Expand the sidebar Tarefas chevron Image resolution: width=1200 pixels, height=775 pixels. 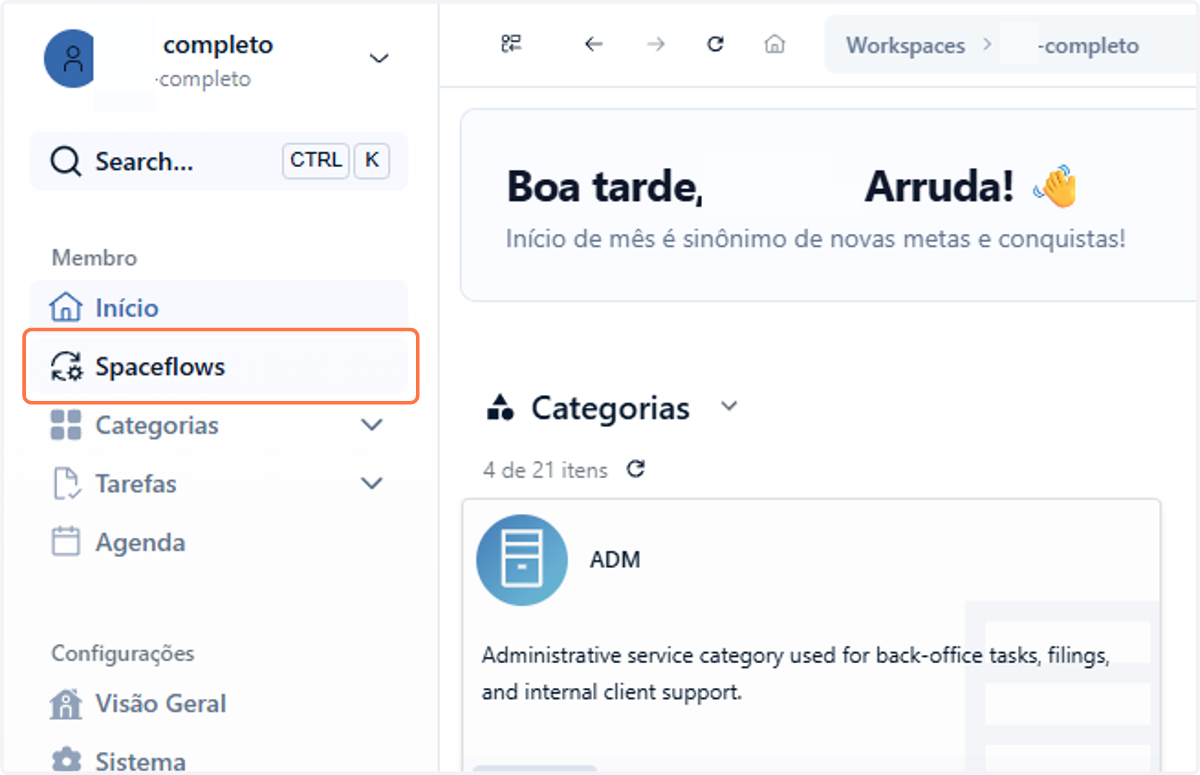[371, 484]
